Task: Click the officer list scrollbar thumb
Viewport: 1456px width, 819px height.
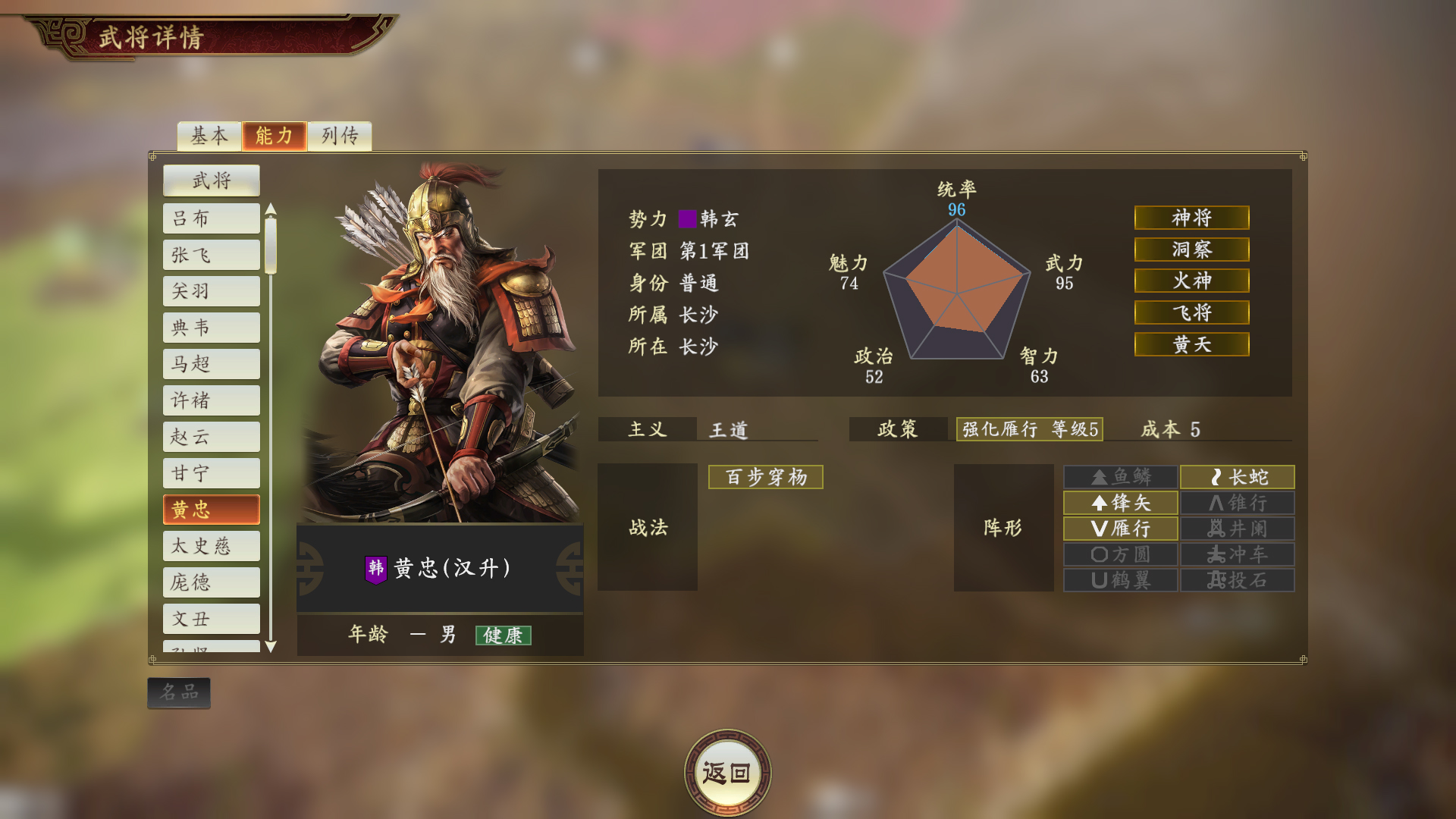Action: pos(271,245)
